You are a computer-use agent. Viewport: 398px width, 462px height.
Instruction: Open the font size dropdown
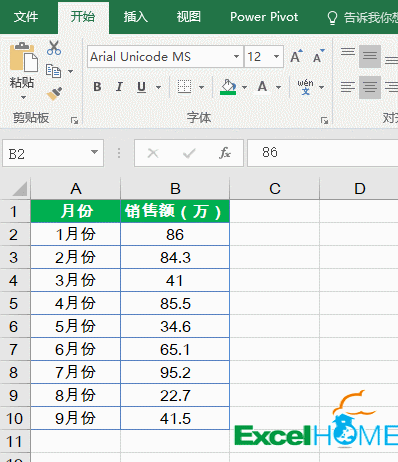[276, 56]
